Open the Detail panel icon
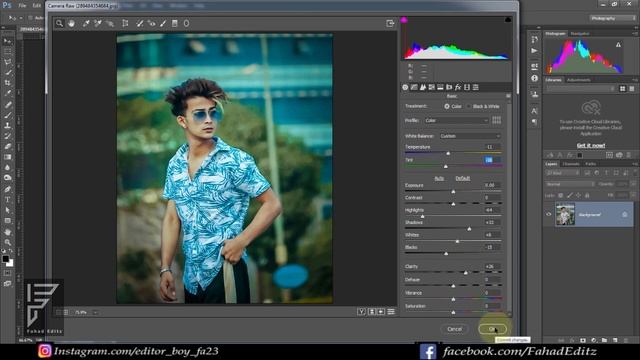This screenshot has height=360, width=640. pos(423,87)
